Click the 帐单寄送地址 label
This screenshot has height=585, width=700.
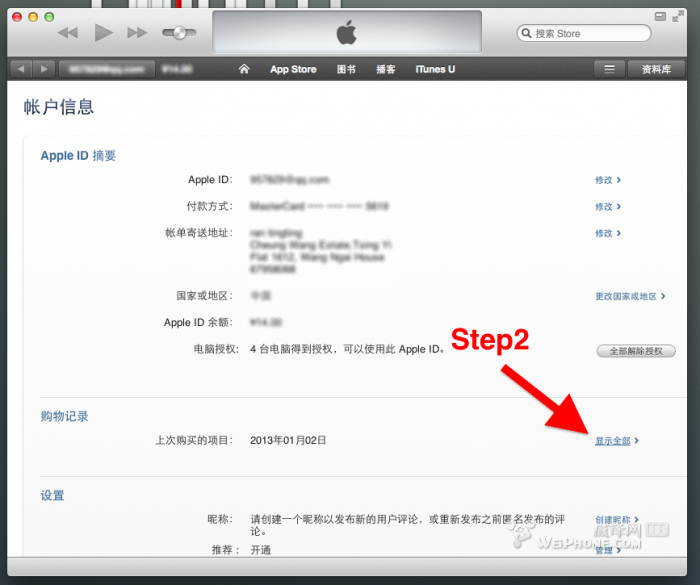[199, 233]
